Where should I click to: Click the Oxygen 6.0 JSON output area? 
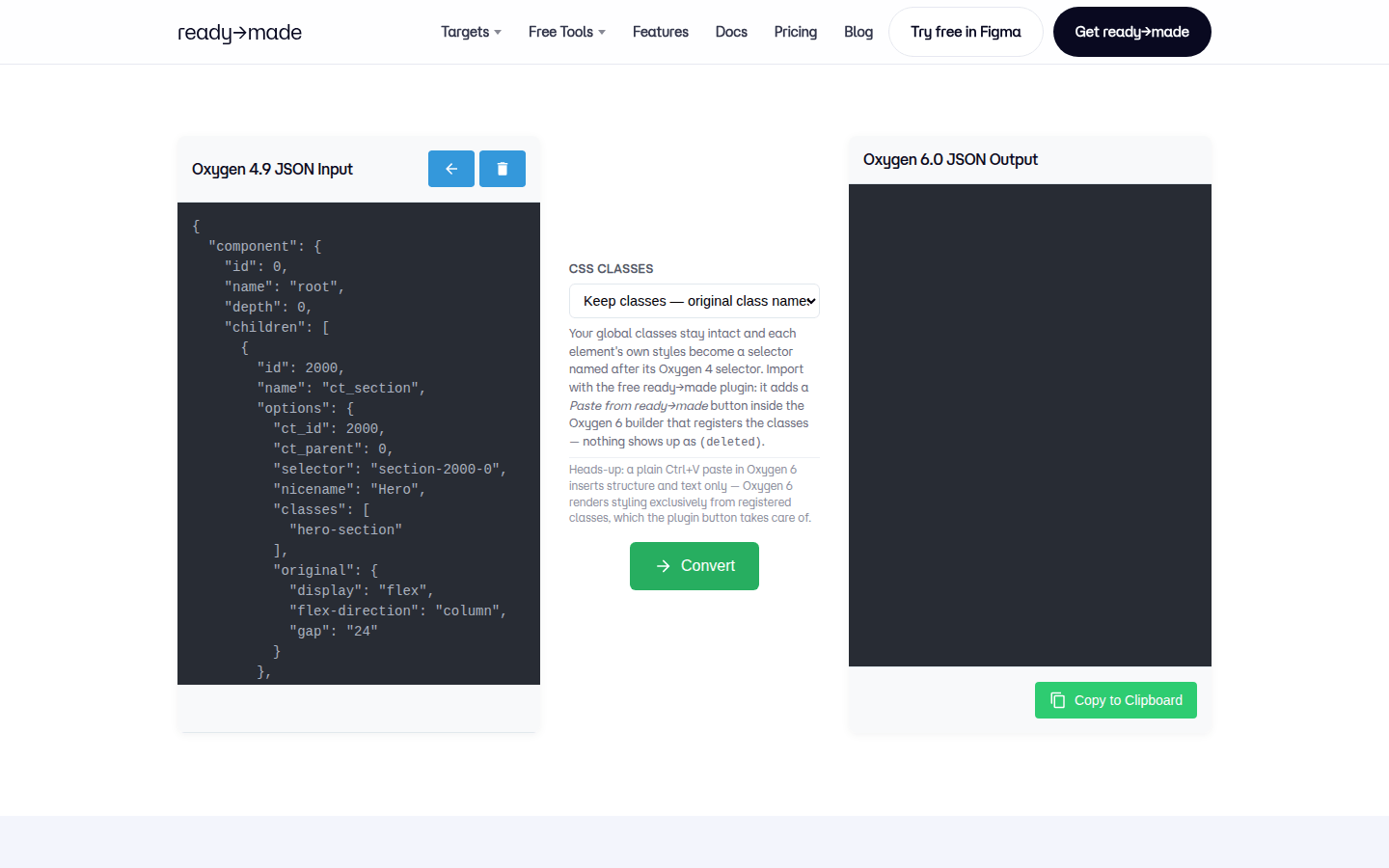(1030, 425)
